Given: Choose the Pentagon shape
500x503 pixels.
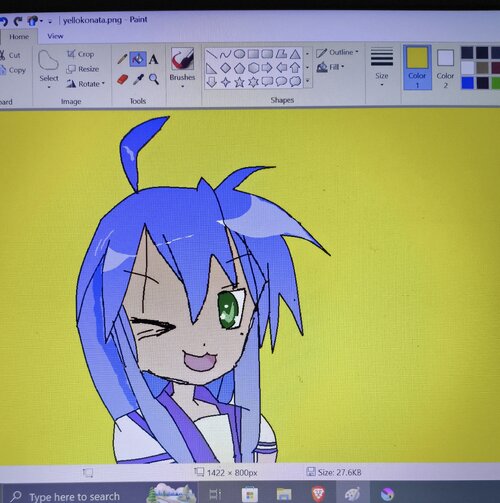Looking at the screenshot, I should 240,68.
